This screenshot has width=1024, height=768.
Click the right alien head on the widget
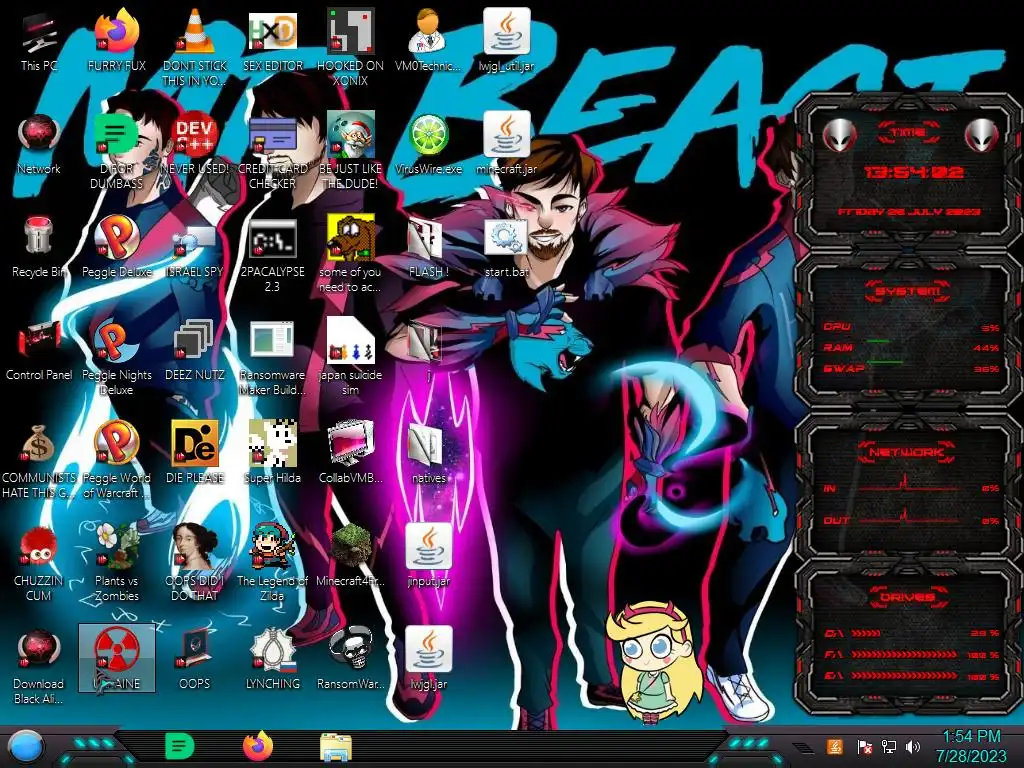(x=982, y=136)
